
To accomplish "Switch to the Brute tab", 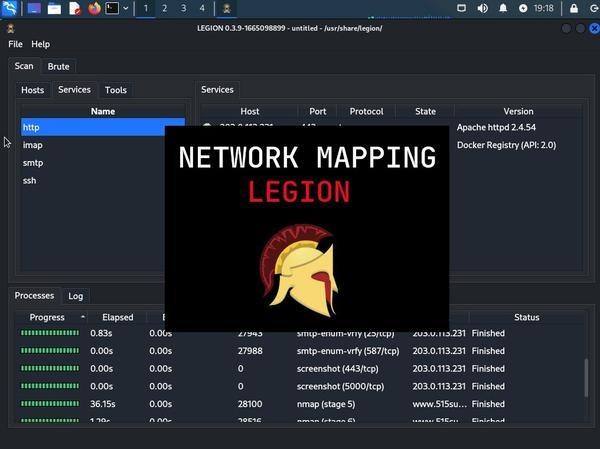I will (58, 66).
